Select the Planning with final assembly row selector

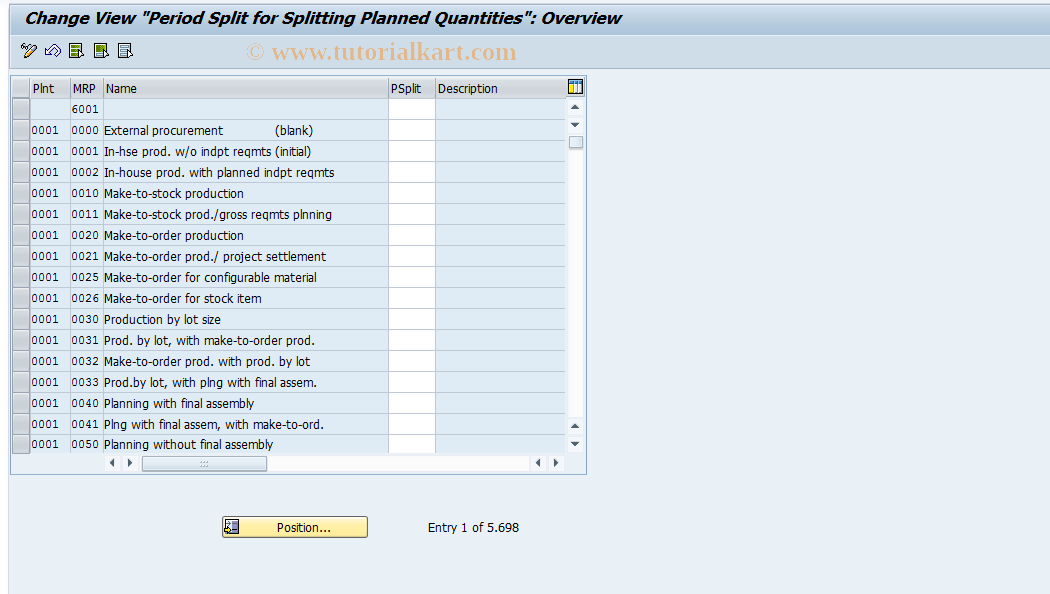pyautogui.click(x=21, y=403)
